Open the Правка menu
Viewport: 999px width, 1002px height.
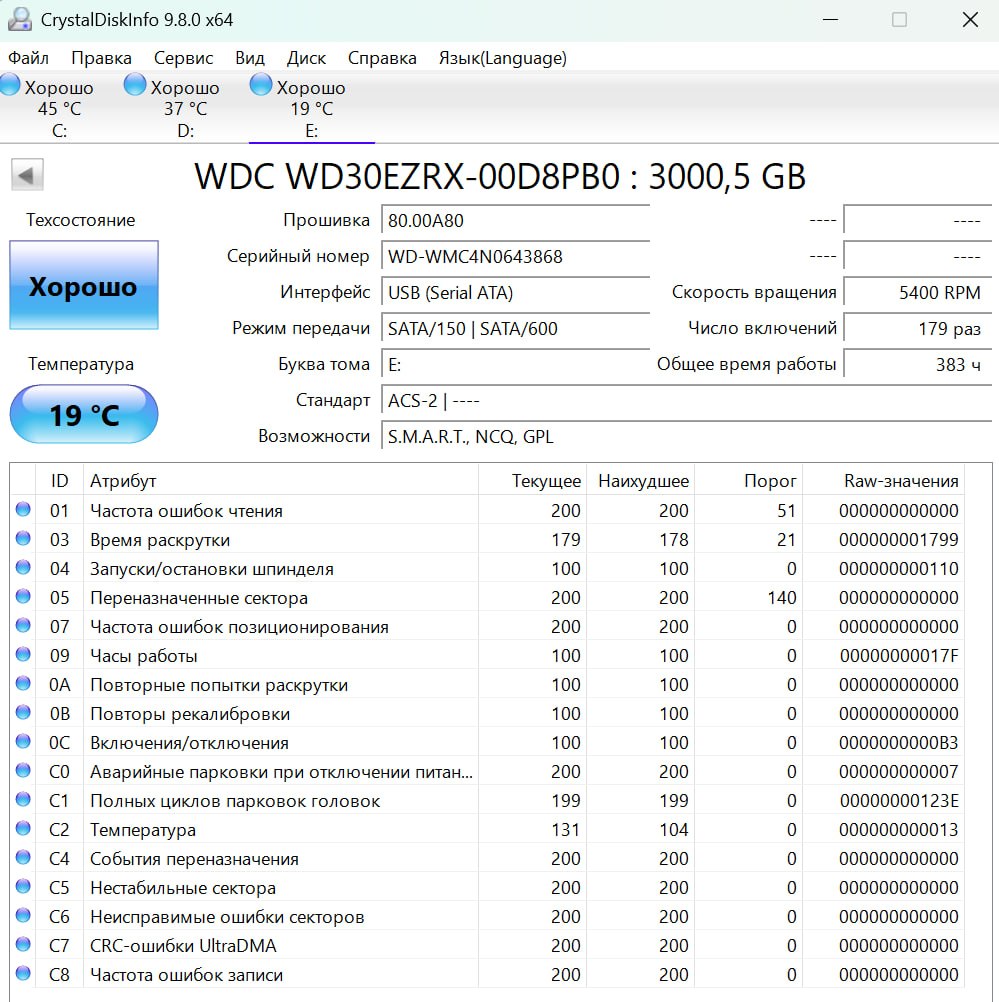(101, 58)
